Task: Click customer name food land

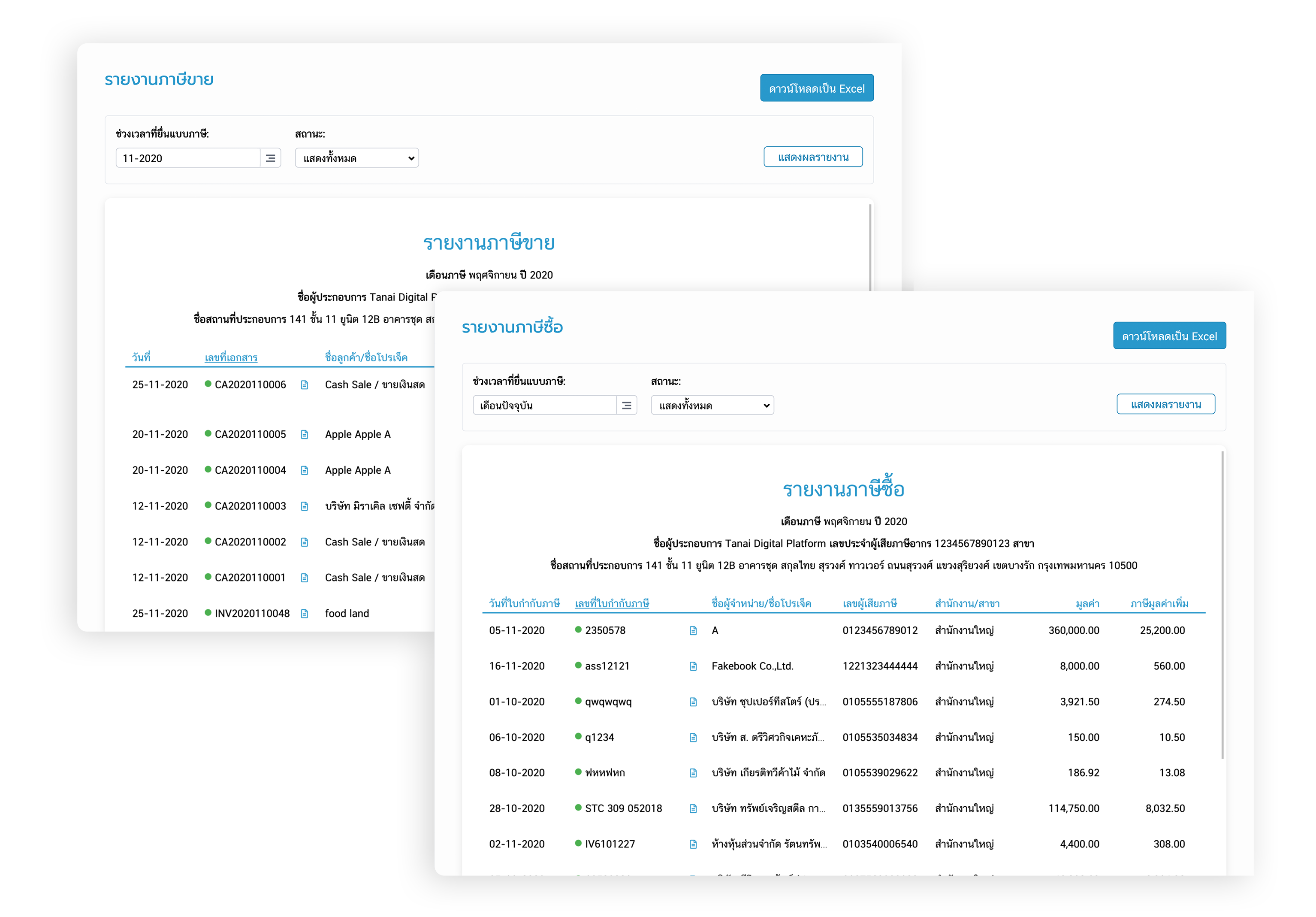Action: click(x=347, y=614)
